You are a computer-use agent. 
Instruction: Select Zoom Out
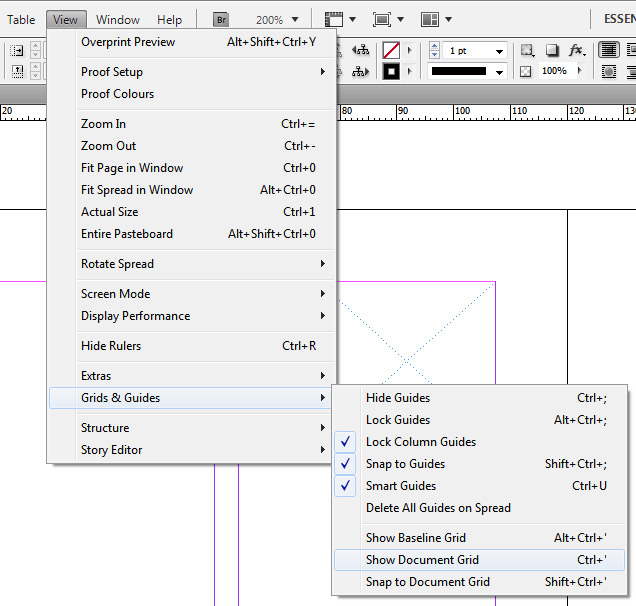pyautogui.click(x=191, y=146)
